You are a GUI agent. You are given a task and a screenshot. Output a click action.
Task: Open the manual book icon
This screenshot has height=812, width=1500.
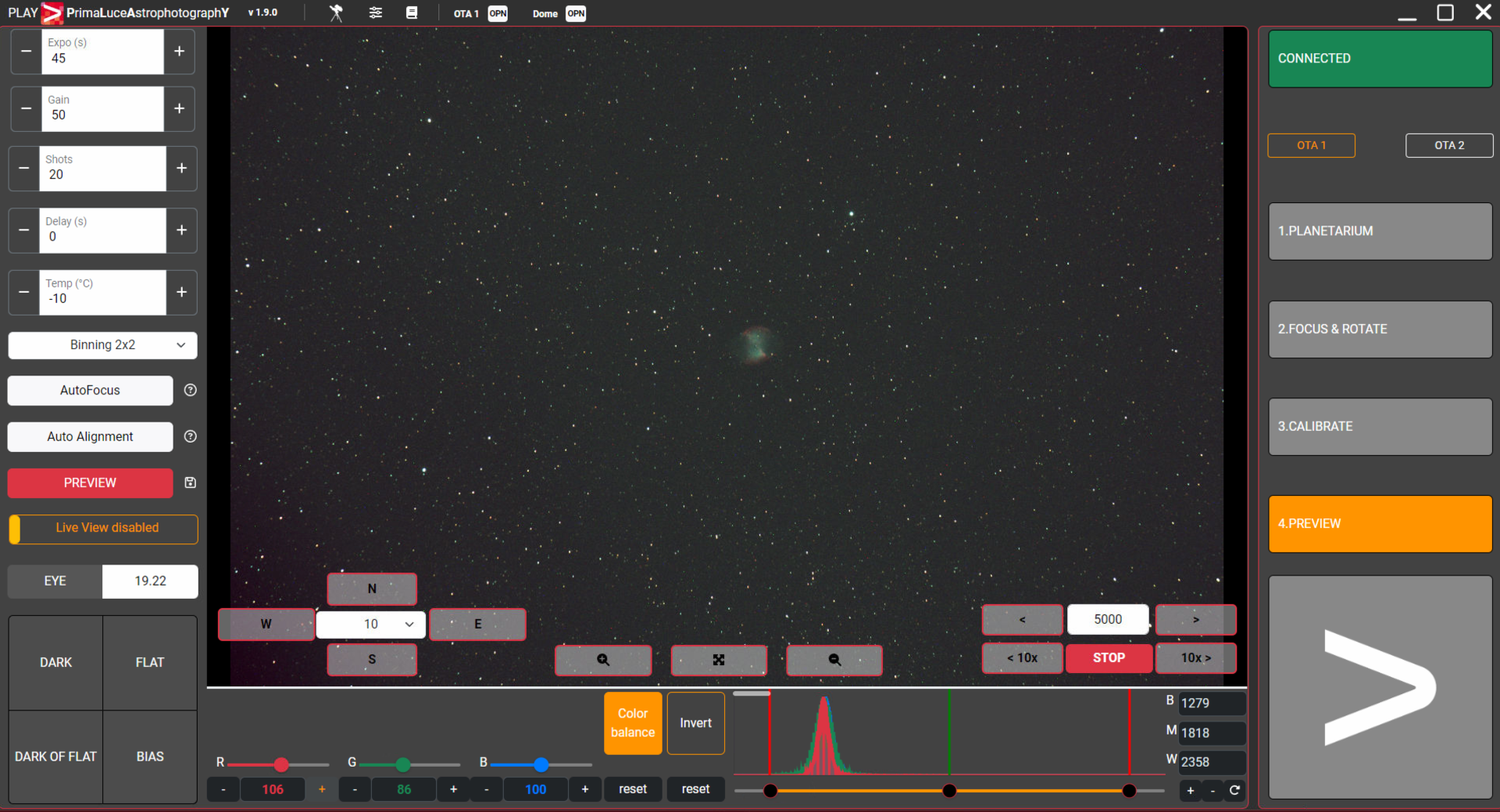[412, 13]
